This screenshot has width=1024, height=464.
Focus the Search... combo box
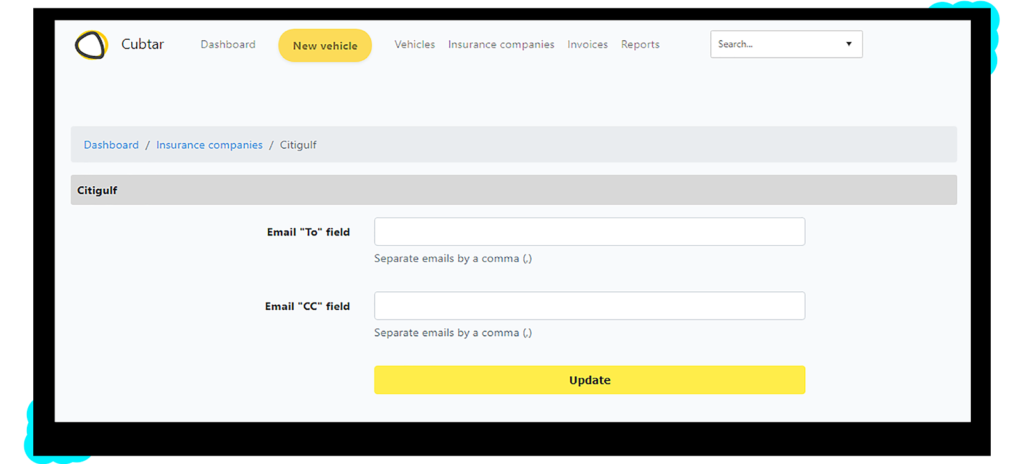786,44
